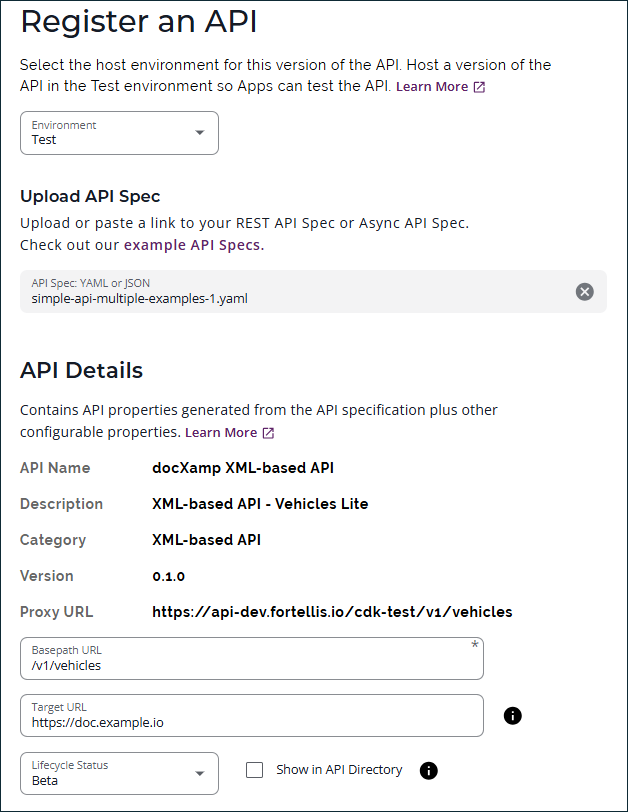
Task: Select the API Name value docXamp XML-based API
Action: (x=242, y=468)
